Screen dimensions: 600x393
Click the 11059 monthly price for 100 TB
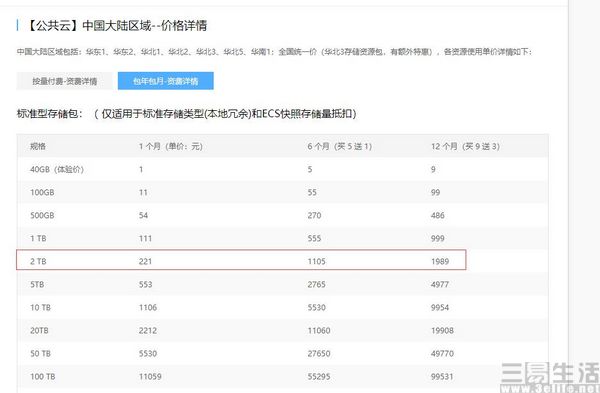150,377
